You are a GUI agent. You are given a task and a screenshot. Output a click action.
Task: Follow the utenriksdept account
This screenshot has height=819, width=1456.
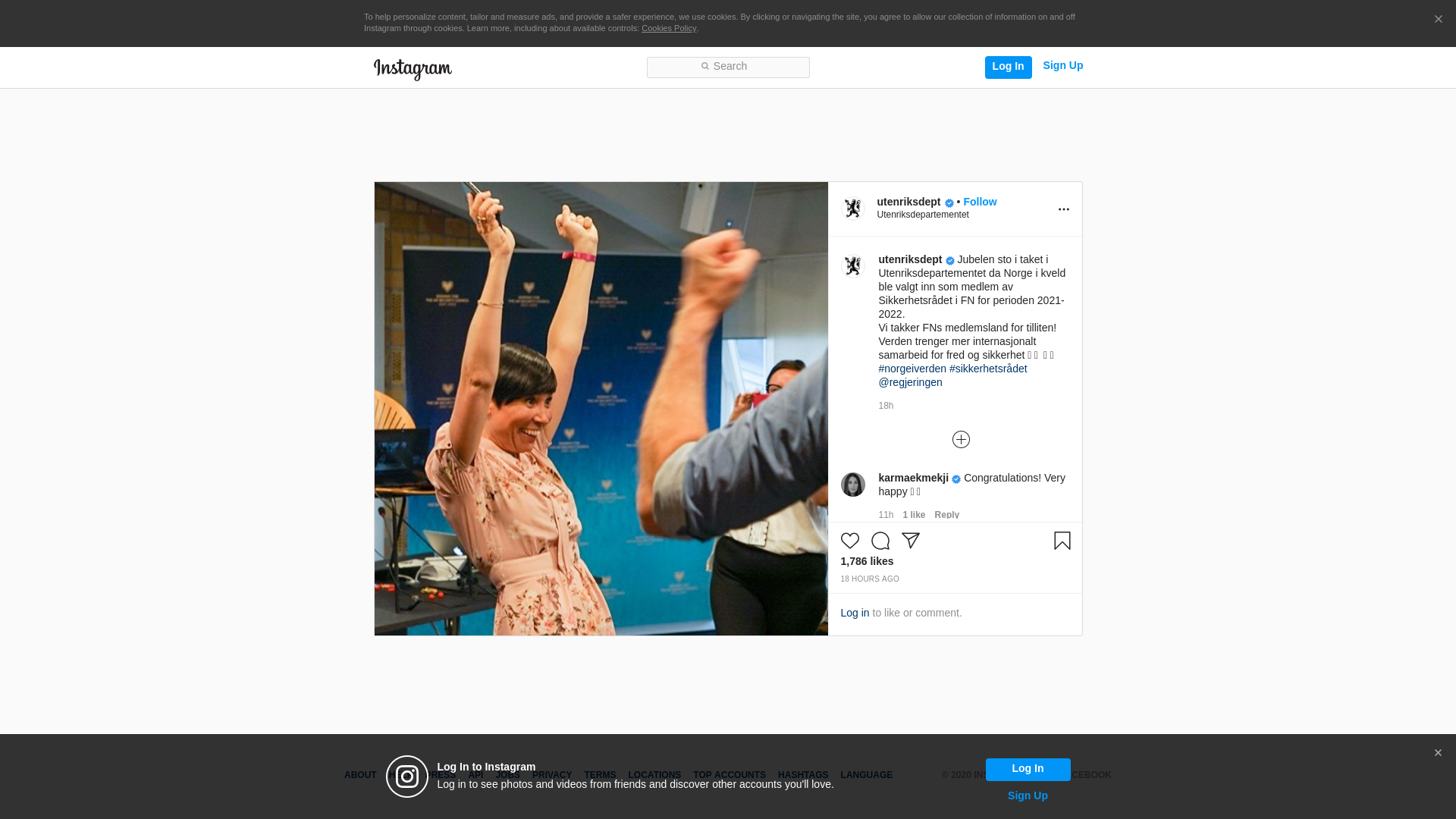pyautogui.click(x=980, y=202)
